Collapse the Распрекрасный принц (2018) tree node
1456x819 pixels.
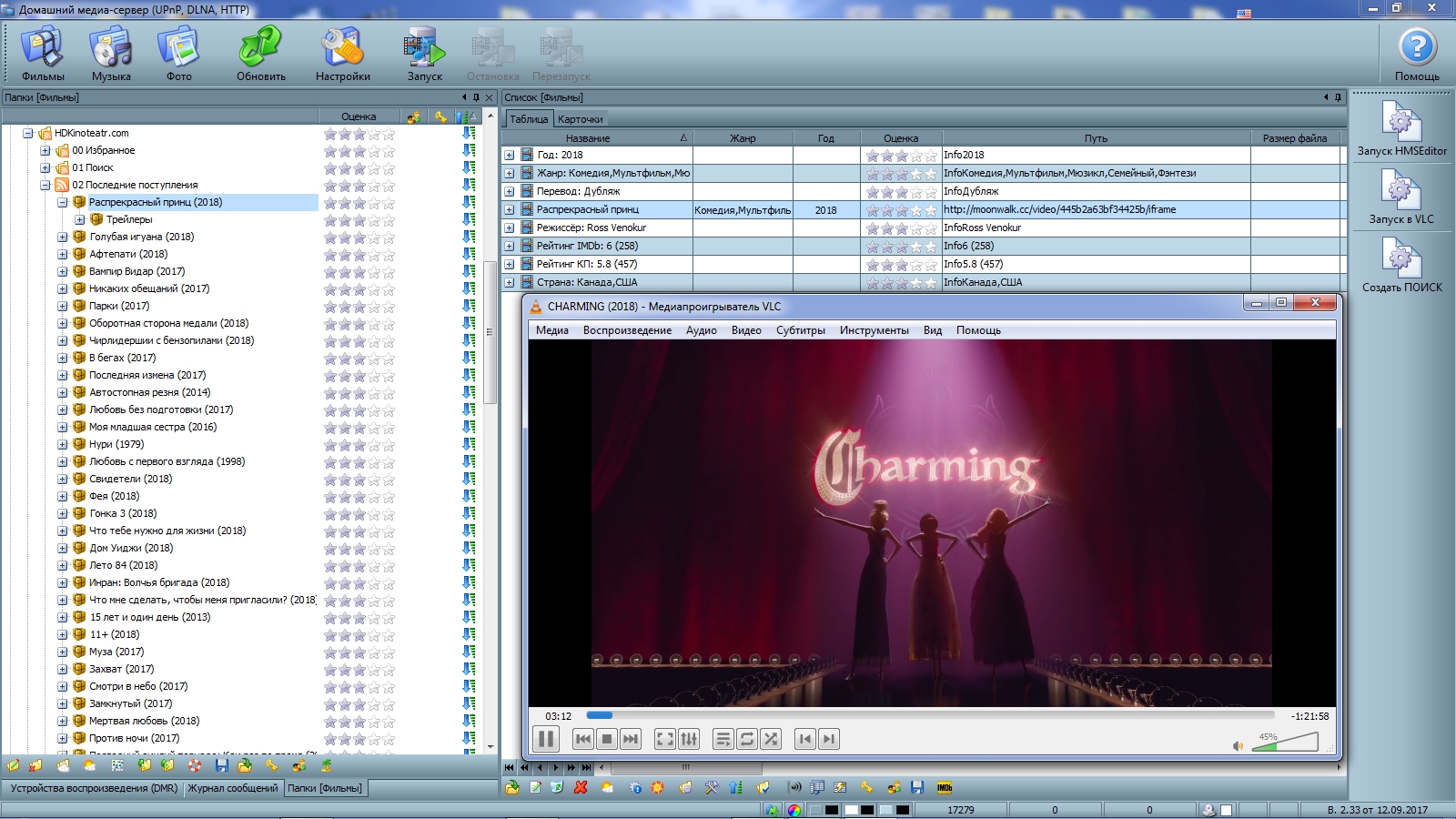pyautogui.click(x=63, y=203)
